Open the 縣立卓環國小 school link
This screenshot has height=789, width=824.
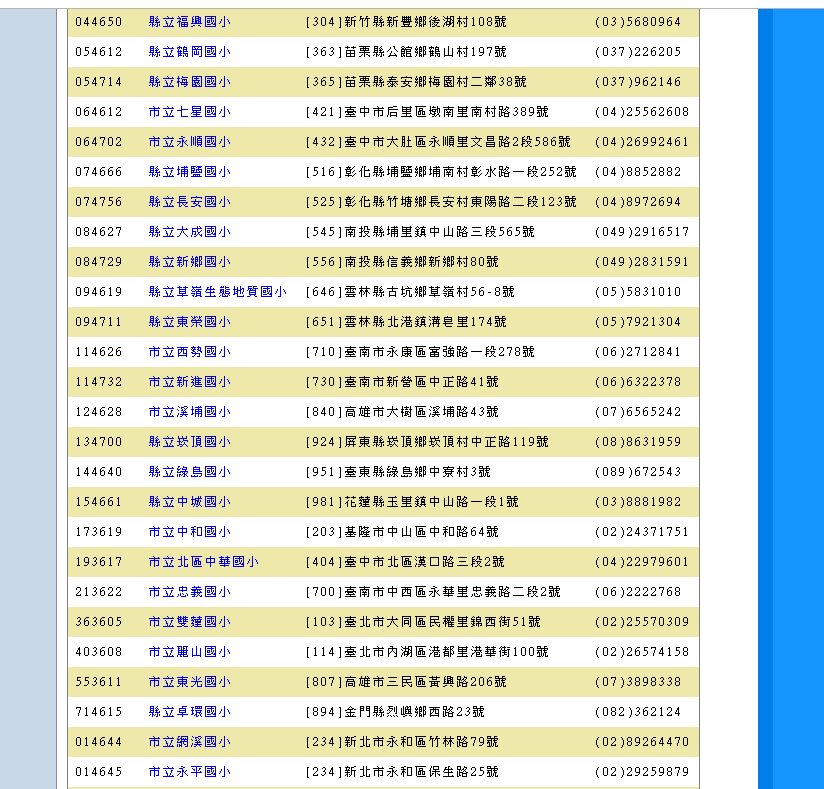click(189, 712)
